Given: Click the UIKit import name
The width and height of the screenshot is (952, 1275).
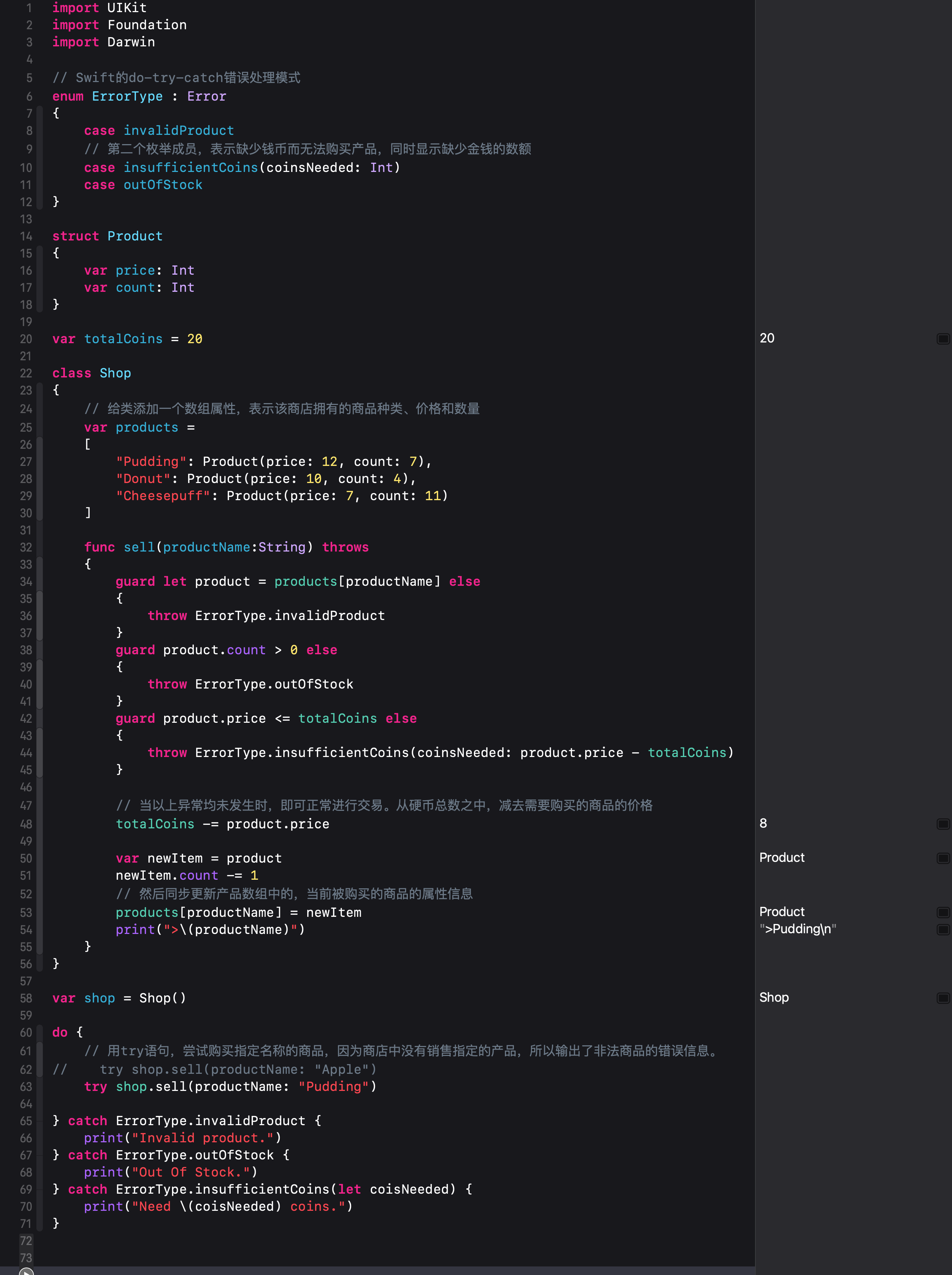Looking at the screenshot, I should pos(127,8).
